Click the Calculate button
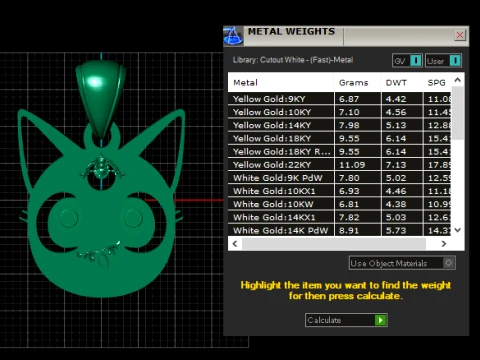Image resolution: width=480 pixels, height=360 pixels. (x=346, y=320)
